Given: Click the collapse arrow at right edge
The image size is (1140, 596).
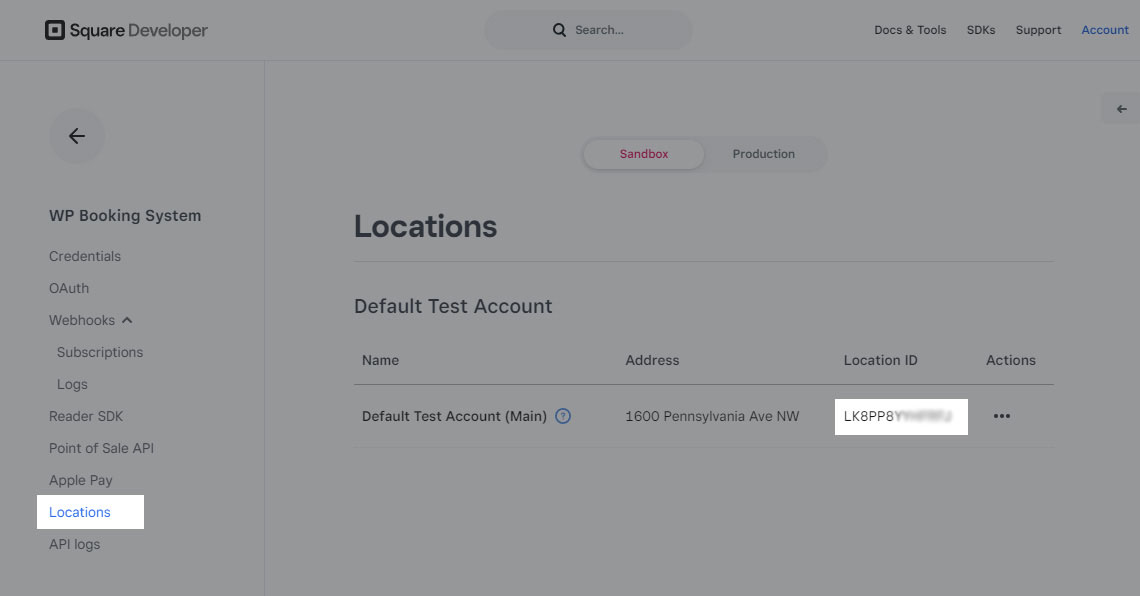Looking at the screenshot, I should click(1122, 109).
